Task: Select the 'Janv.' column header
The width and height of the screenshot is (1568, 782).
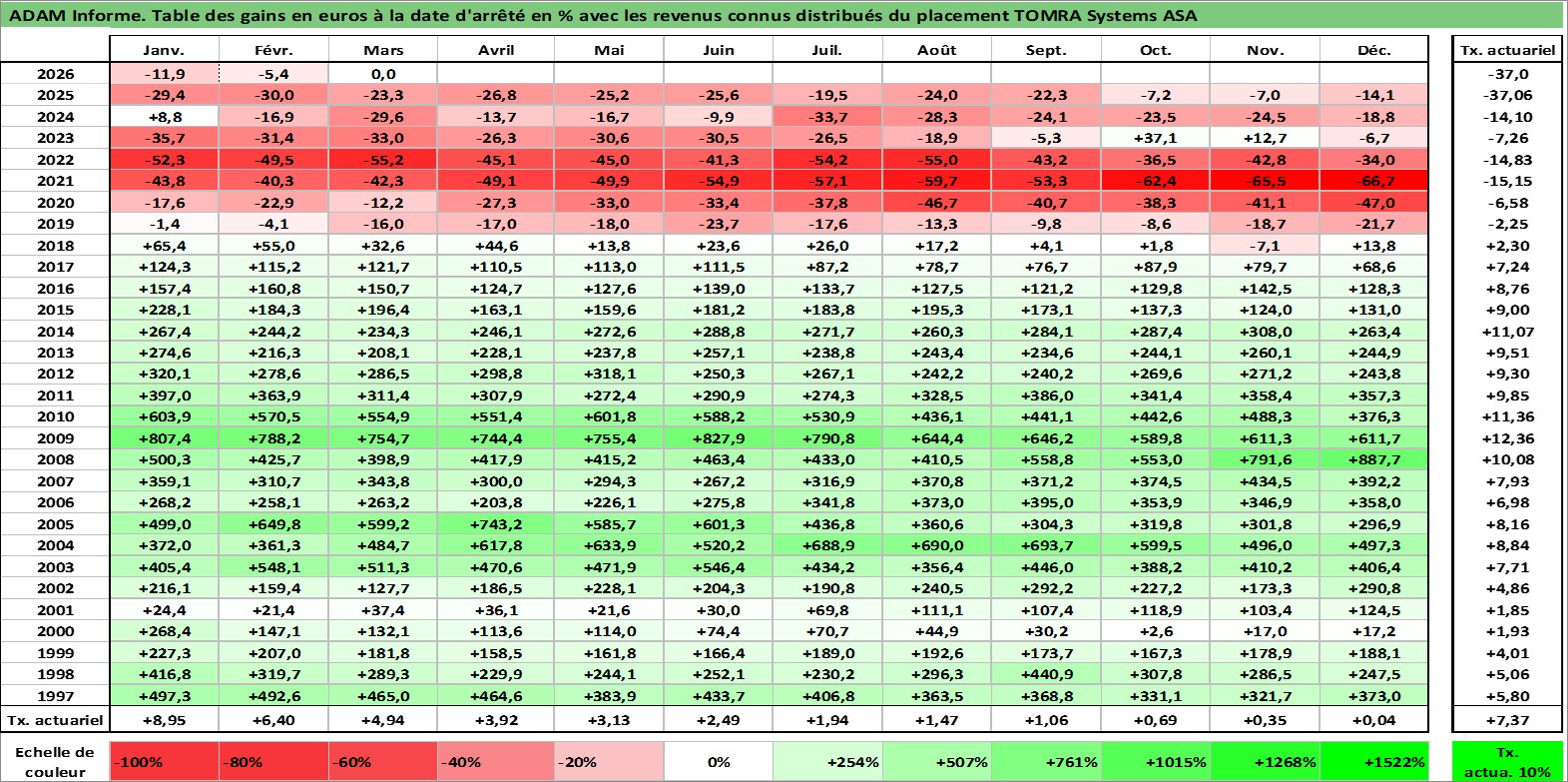Action: click(165, 50)
